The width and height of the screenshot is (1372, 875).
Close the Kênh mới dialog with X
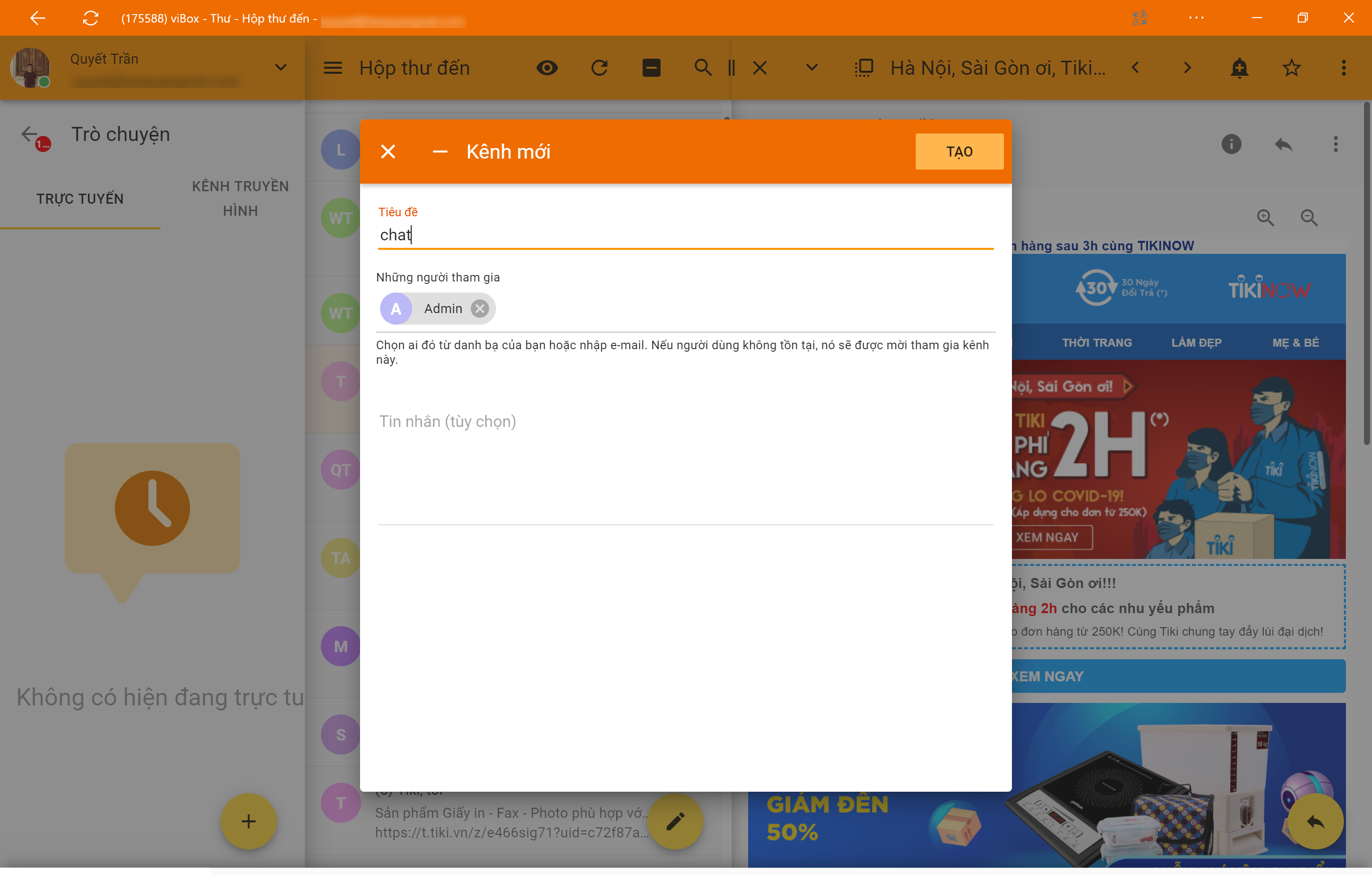tap(388, 152)
